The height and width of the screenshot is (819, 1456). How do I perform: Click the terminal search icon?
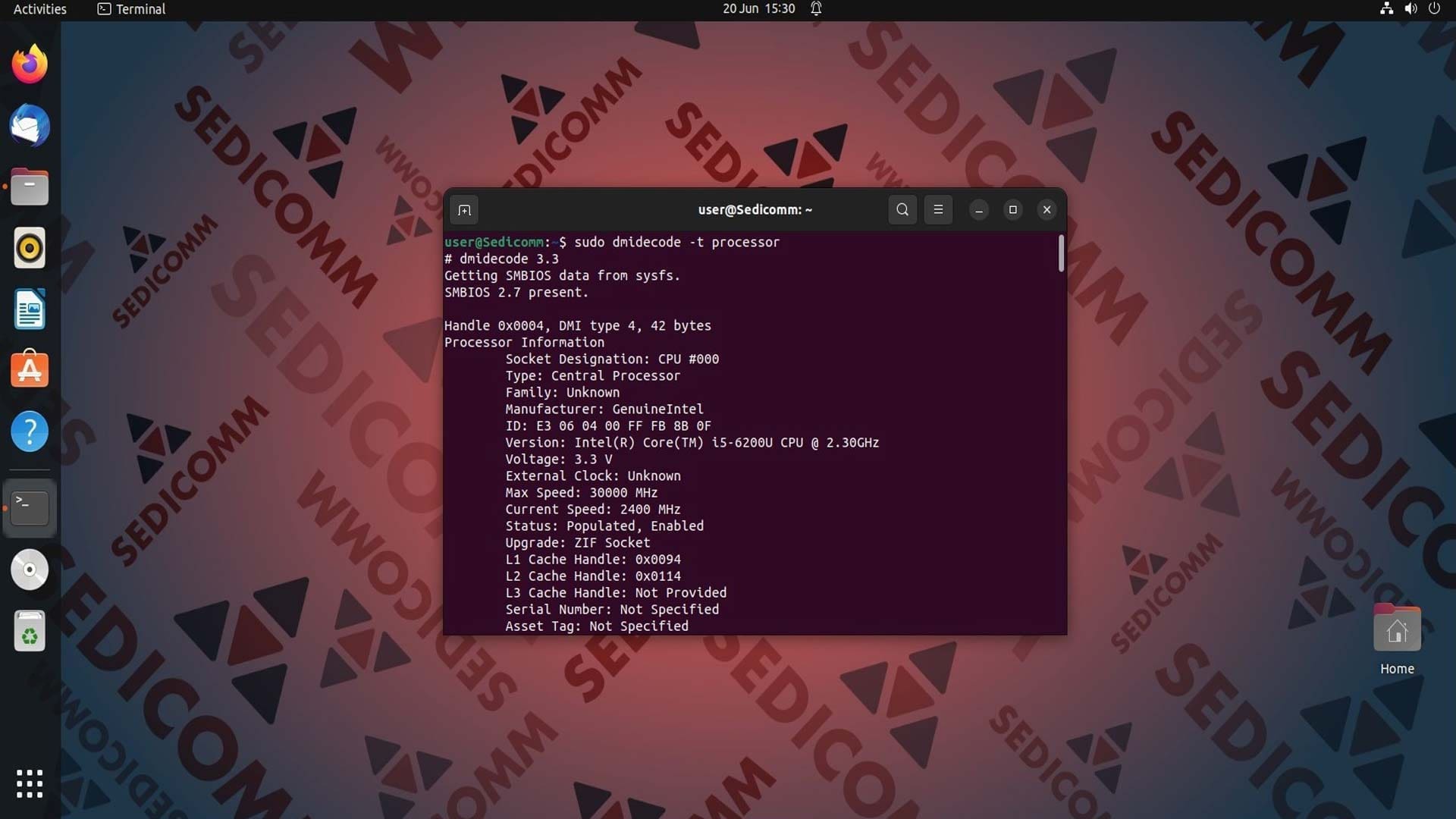[x=902, y=210]
